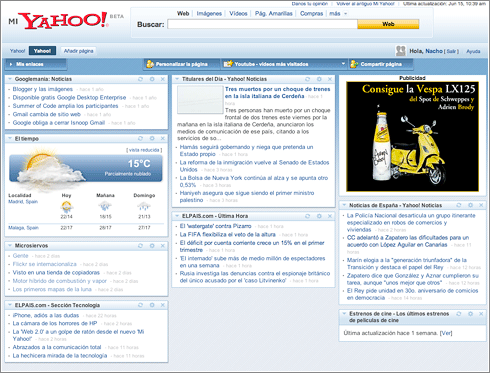The image size is (490, 373).
Task: Expand the Mis enlaces panel
Action: [x=36, y=64]
